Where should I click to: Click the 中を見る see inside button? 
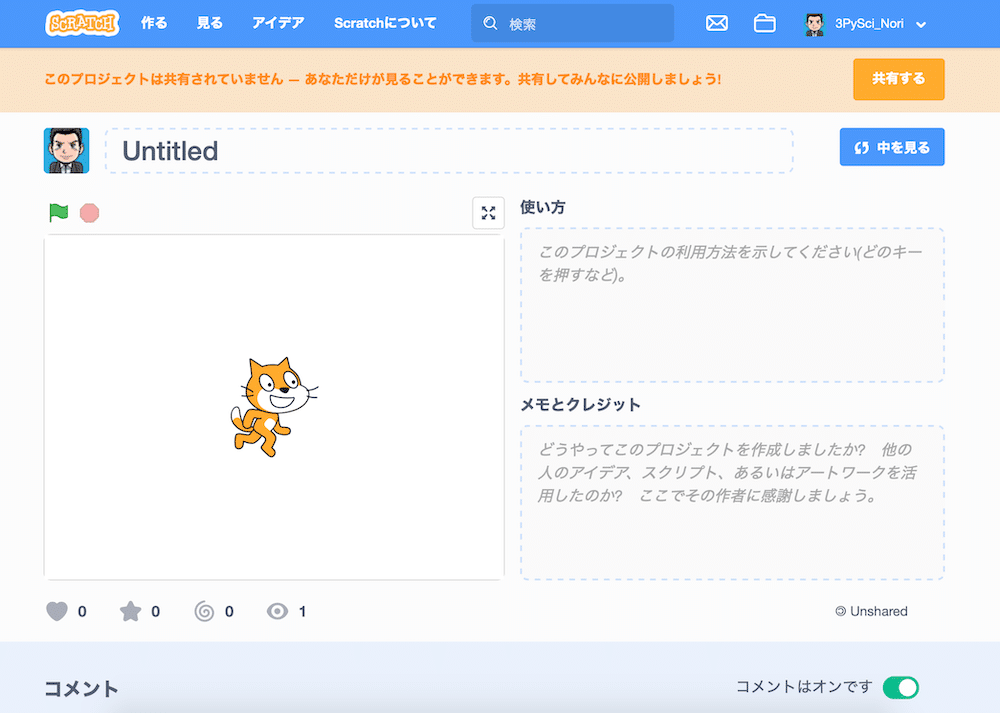tap(892, 147)
